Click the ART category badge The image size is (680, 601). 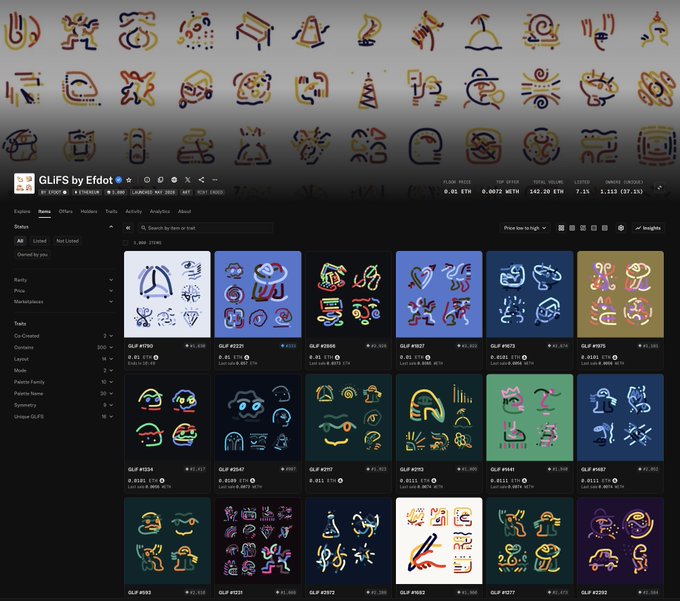186,192
